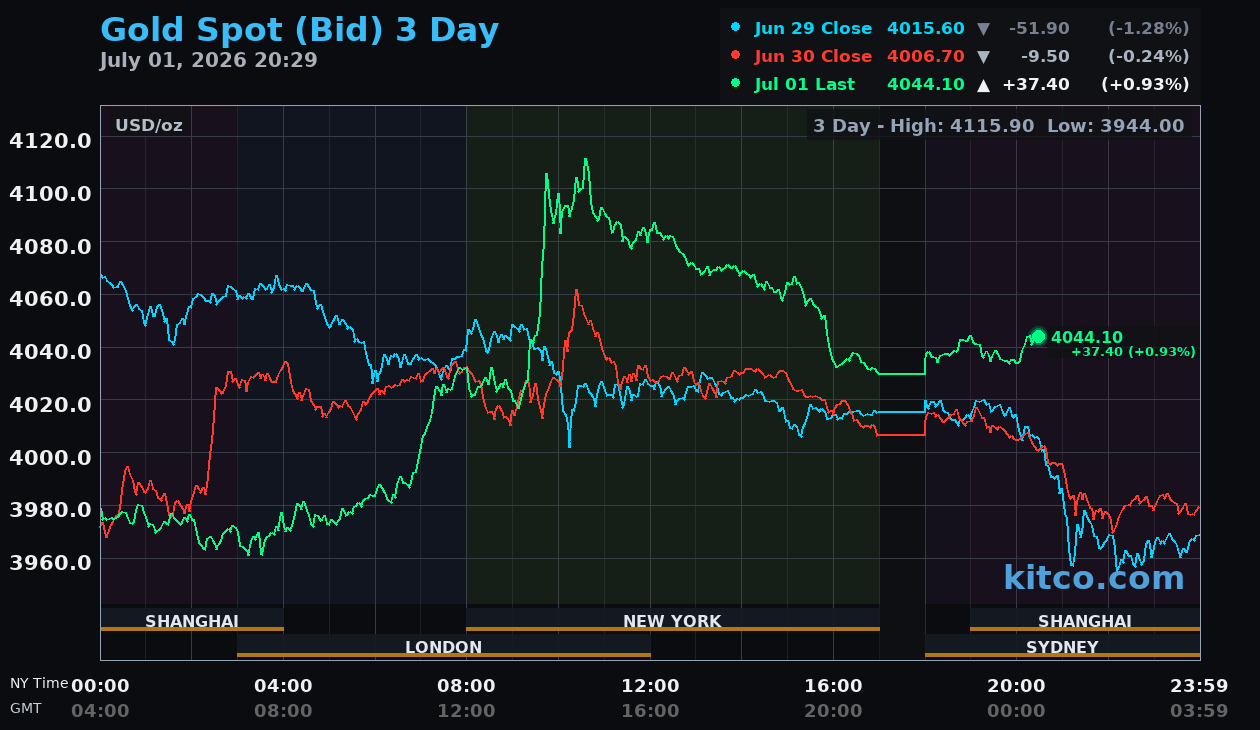This screenshot has height=730, width=1260.
Task: Click the green current price marker dot
Action: click(1038, 337)
